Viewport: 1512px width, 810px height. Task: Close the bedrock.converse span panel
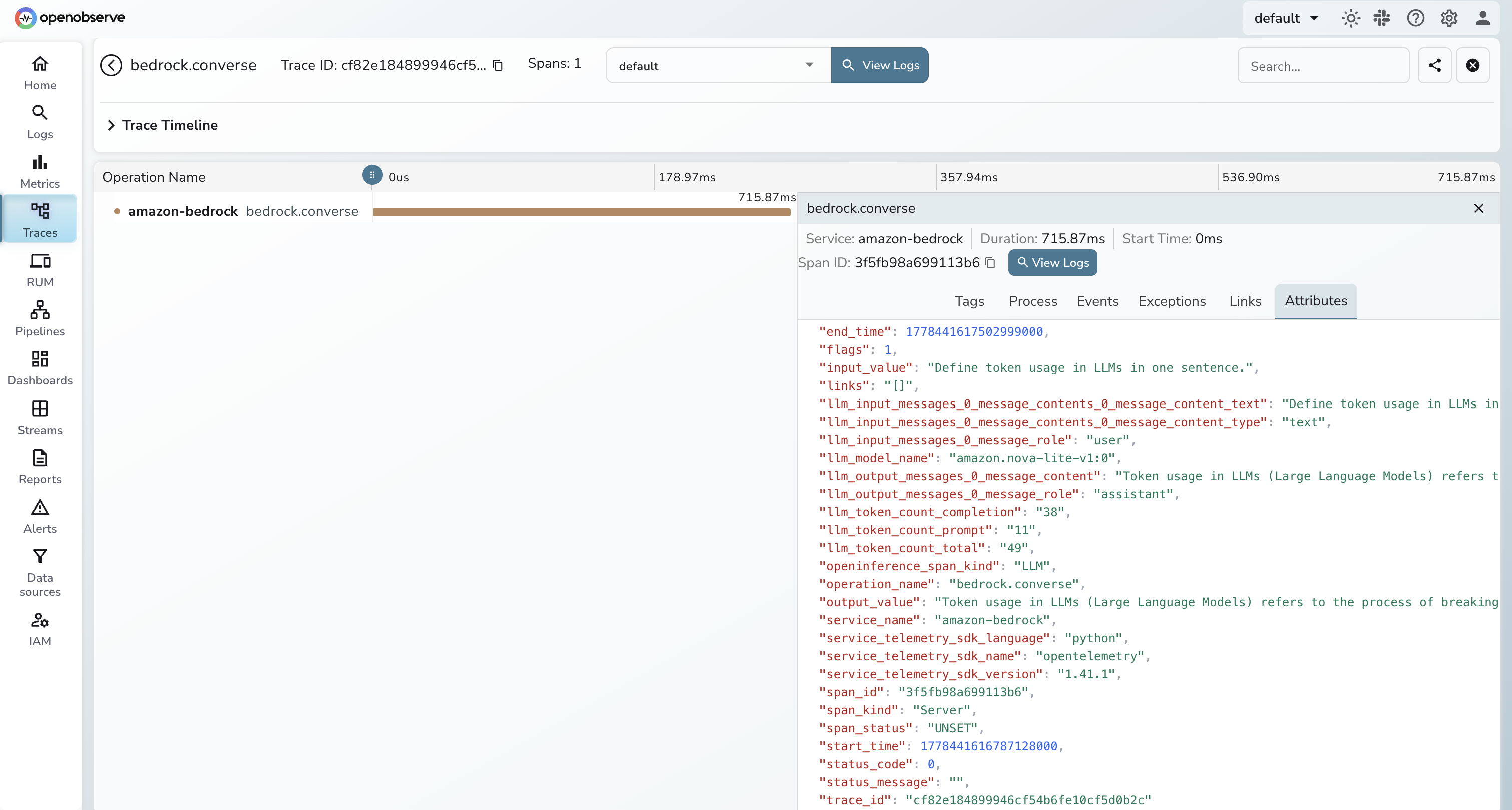pyautogui.click(x=1478, y=208)
